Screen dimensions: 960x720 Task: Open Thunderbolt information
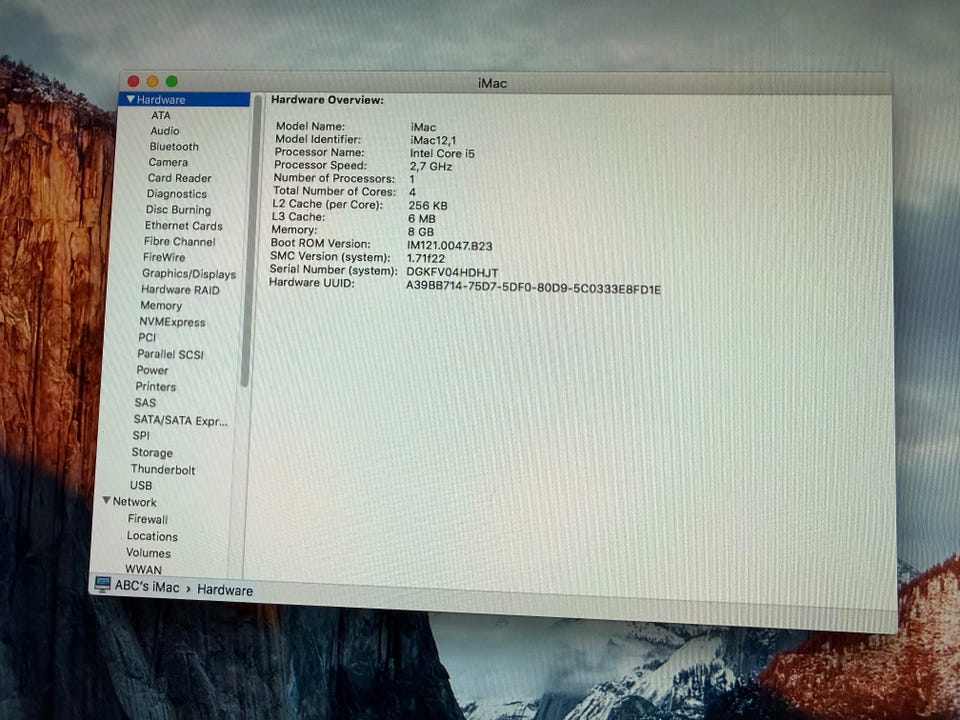(163, 470)
